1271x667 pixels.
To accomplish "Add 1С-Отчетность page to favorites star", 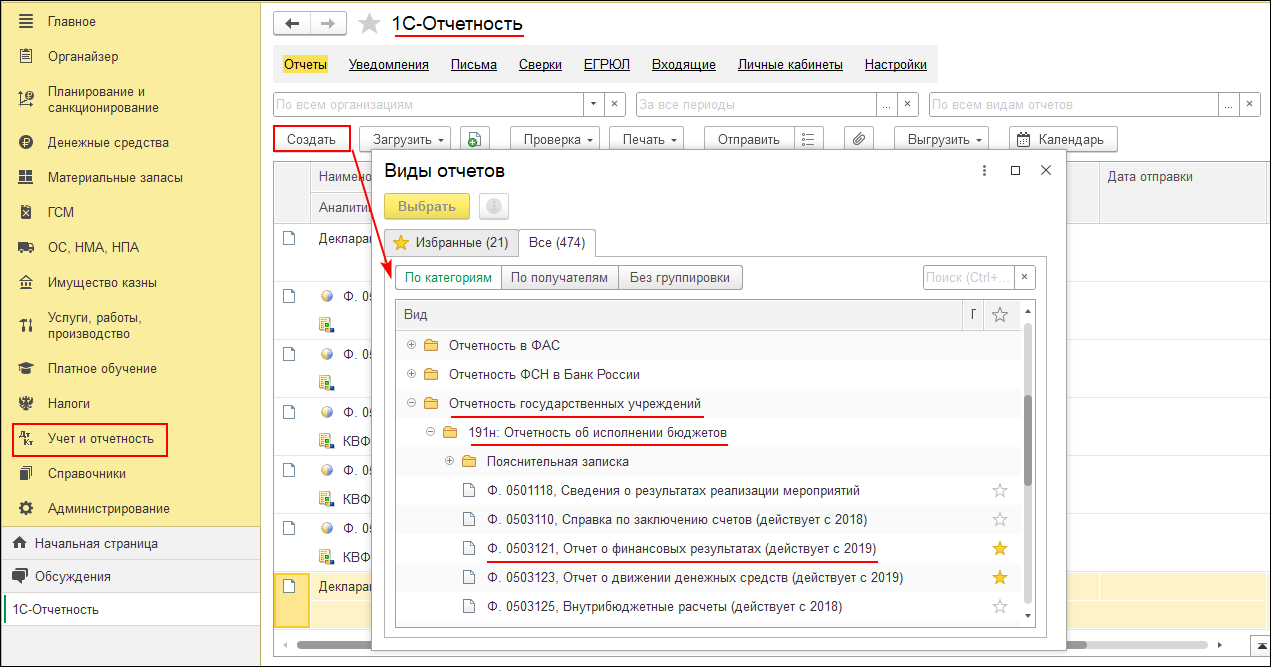I will pyautogui.click(x=370, y=24).
